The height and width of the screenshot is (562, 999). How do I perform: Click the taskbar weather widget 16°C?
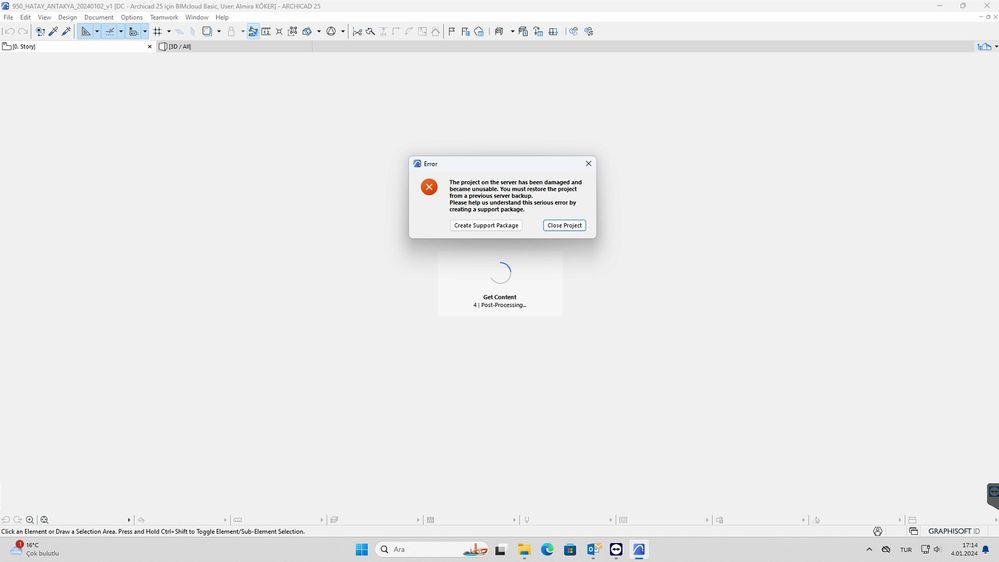coord(35,549)
